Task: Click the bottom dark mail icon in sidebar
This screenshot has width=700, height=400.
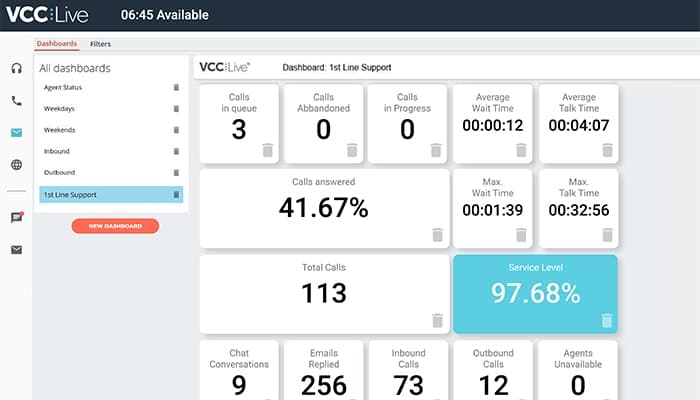Action: point(16,249)
